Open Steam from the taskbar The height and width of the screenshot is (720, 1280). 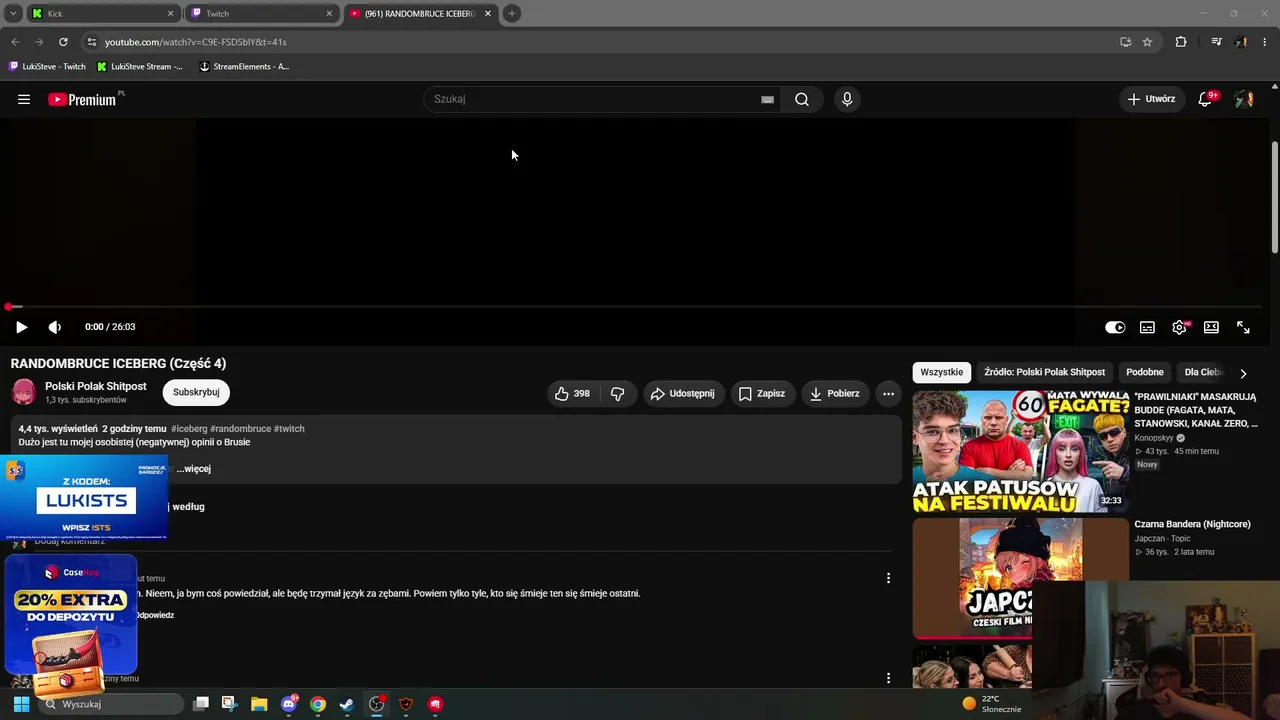point(347,704)
